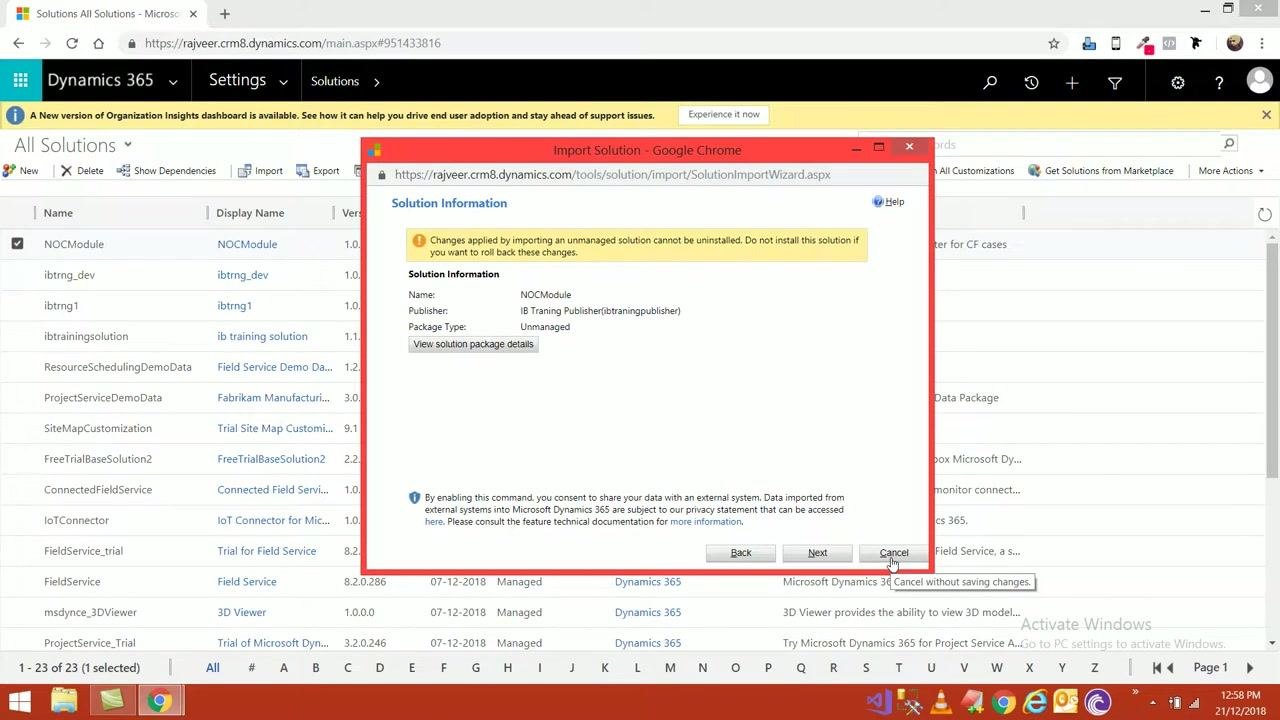Uncheck the NOCModule row checkbox
Image resolution: width=1280 pixels, height=720 pixels.
(x=17, y=243)
